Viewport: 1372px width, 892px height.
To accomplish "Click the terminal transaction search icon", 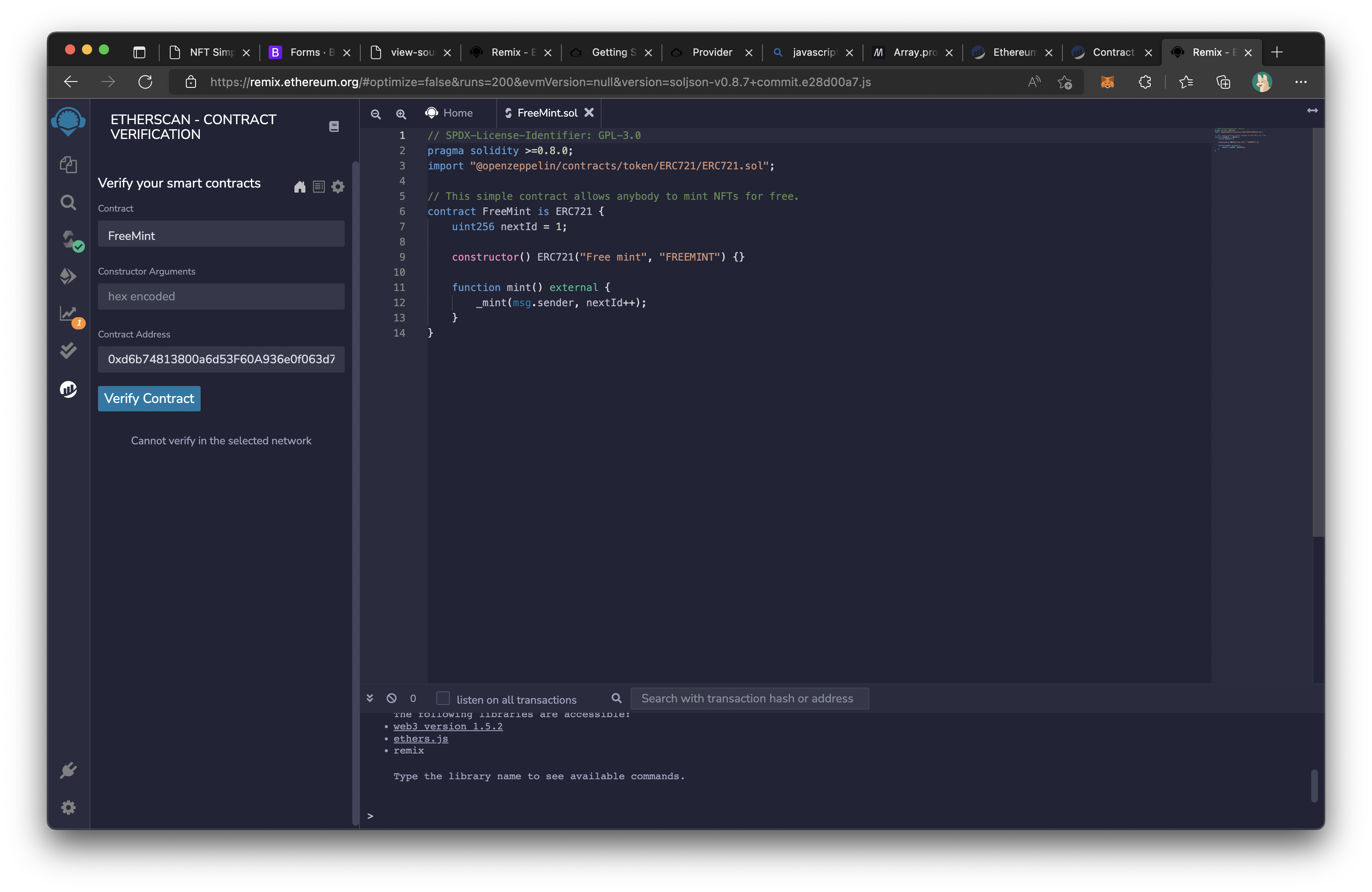I will (616, 698).
